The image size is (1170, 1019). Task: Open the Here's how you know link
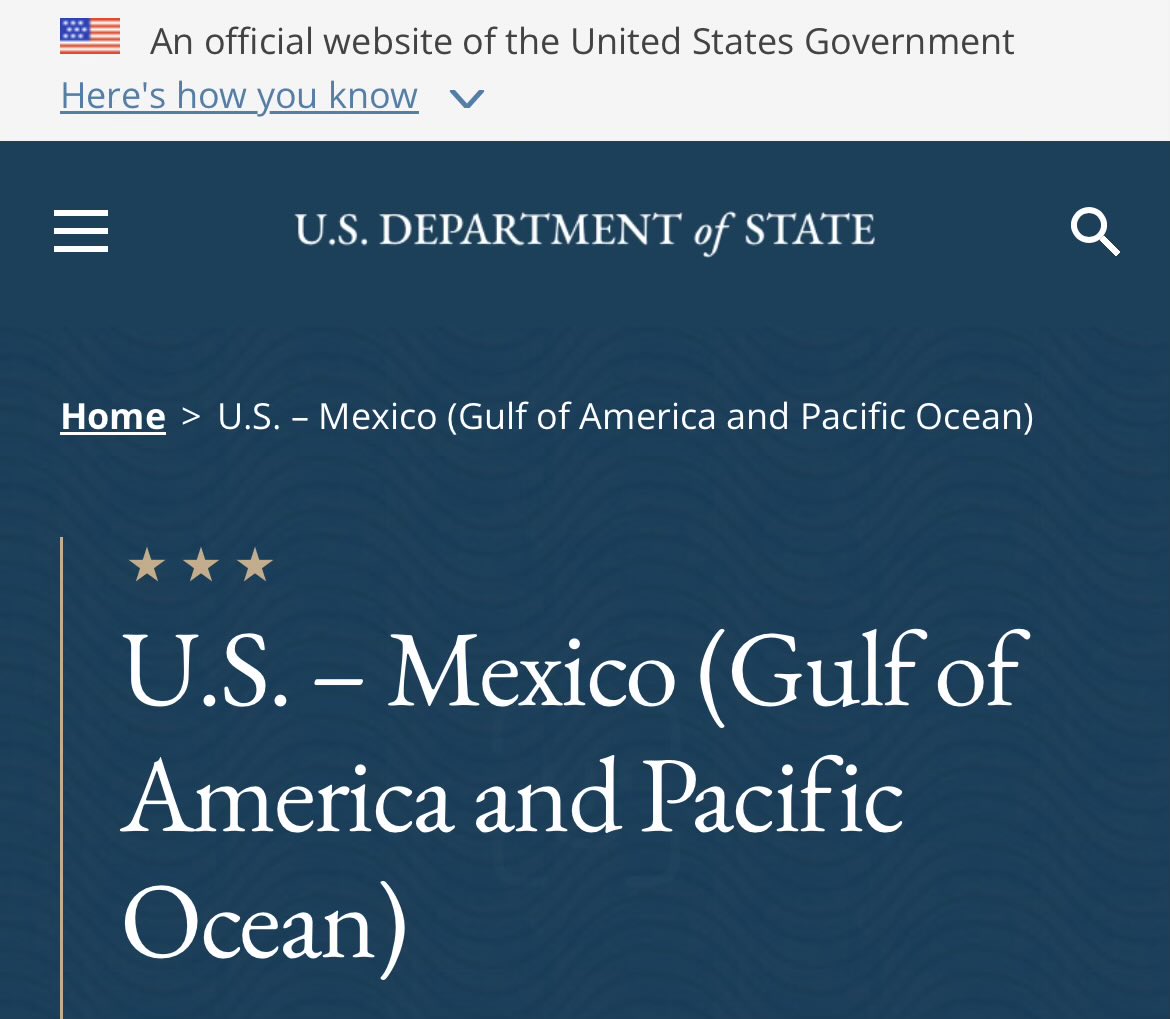[239, 96]
